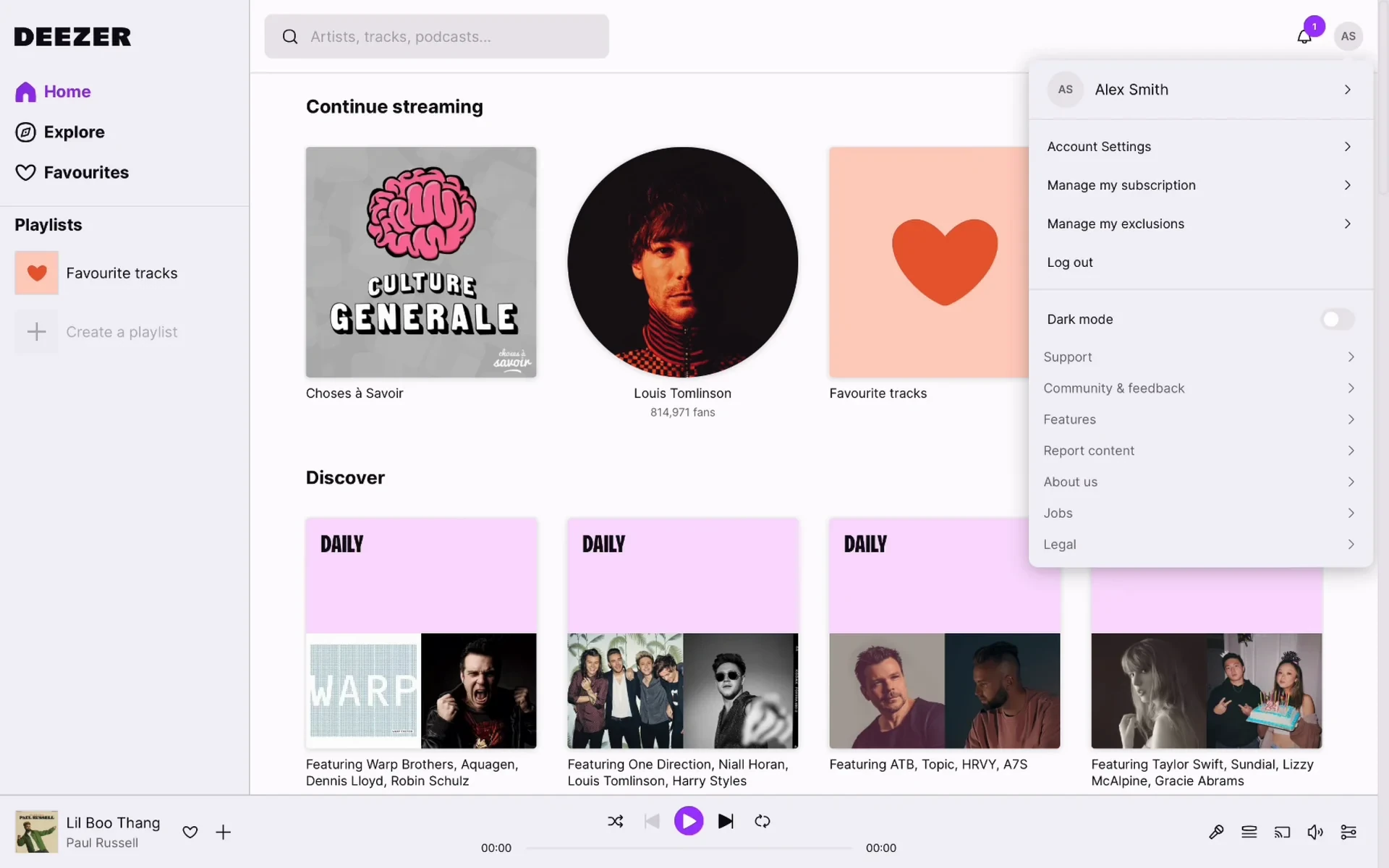The height and width of the screenshot is (868, 1389).
Task: Open audio settings equalizer icon
Action: [x=1348, y=832]
